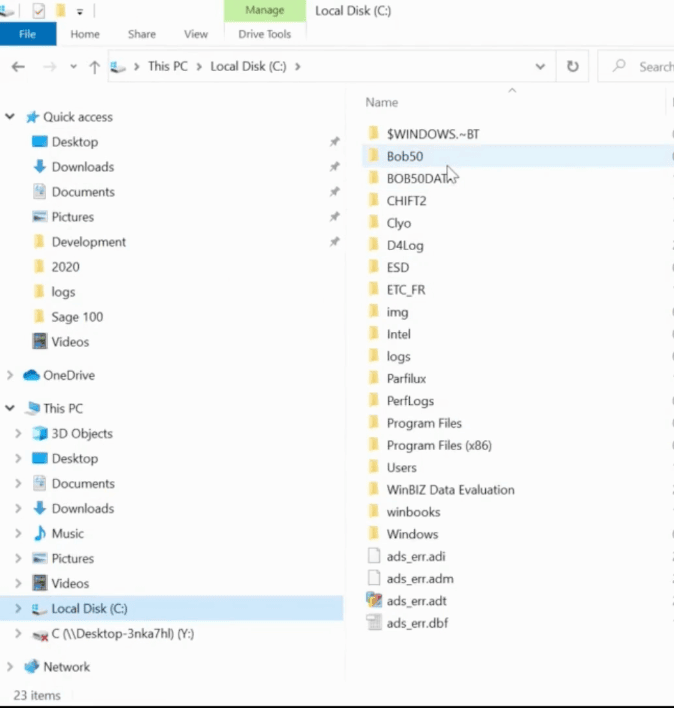Click the pin icon next to Development
The width and height of the screenshot is (674, 708).
tap(335, 242)
